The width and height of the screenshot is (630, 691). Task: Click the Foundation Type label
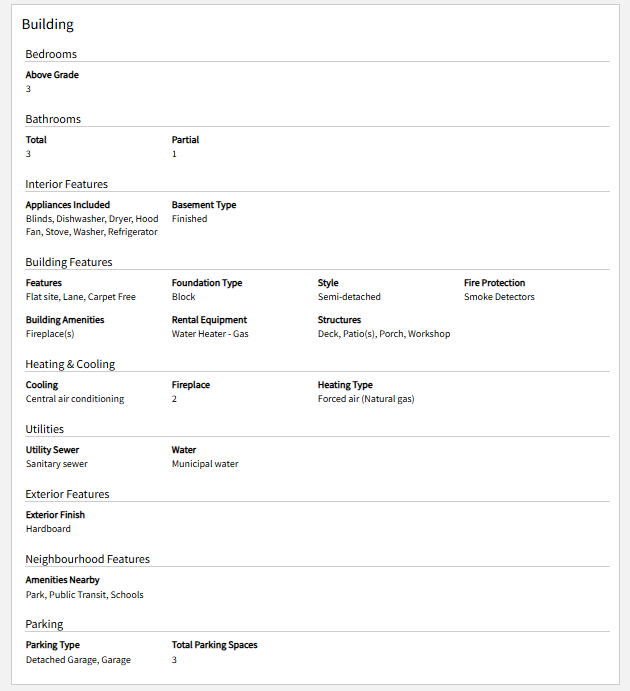click(207, 283)
